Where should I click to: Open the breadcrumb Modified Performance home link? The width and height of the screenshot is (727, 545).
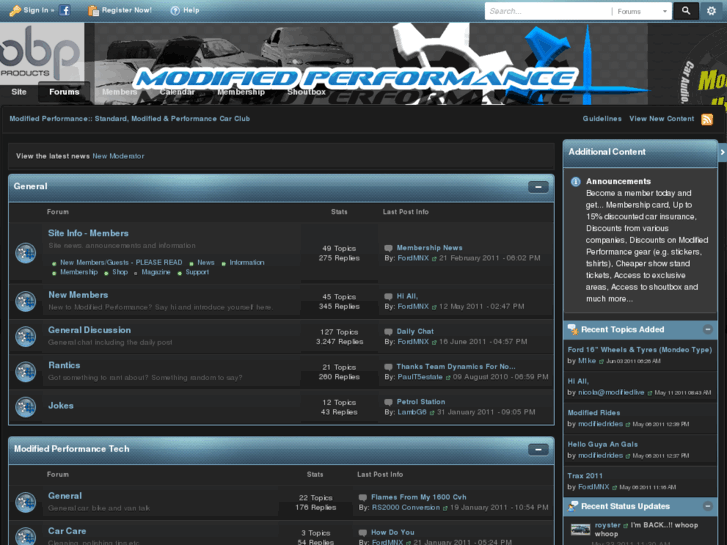pyautogui.click(x=129, y=119)
